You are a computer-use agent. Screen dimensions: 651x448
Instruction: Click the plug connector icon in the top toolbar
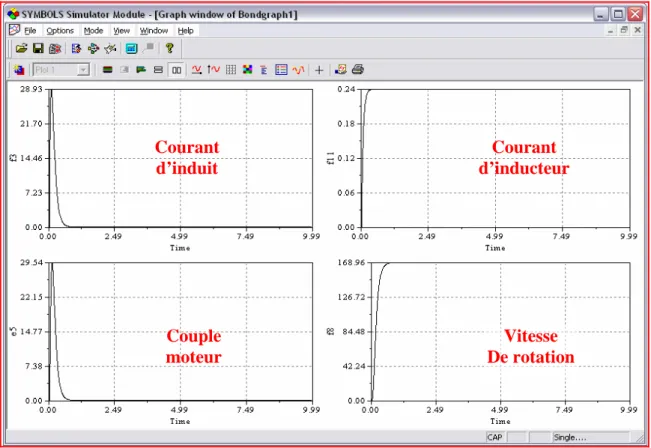click(x=110, y=49)
